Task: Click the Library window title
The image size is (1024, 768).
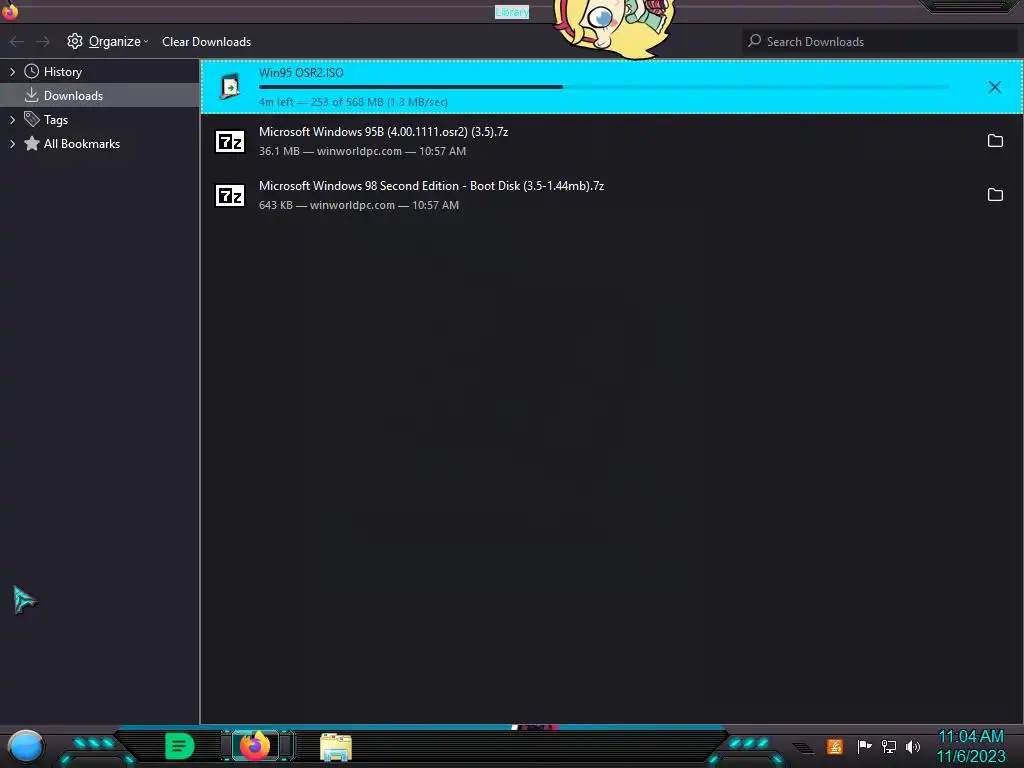Action: (x=512, y=12)
